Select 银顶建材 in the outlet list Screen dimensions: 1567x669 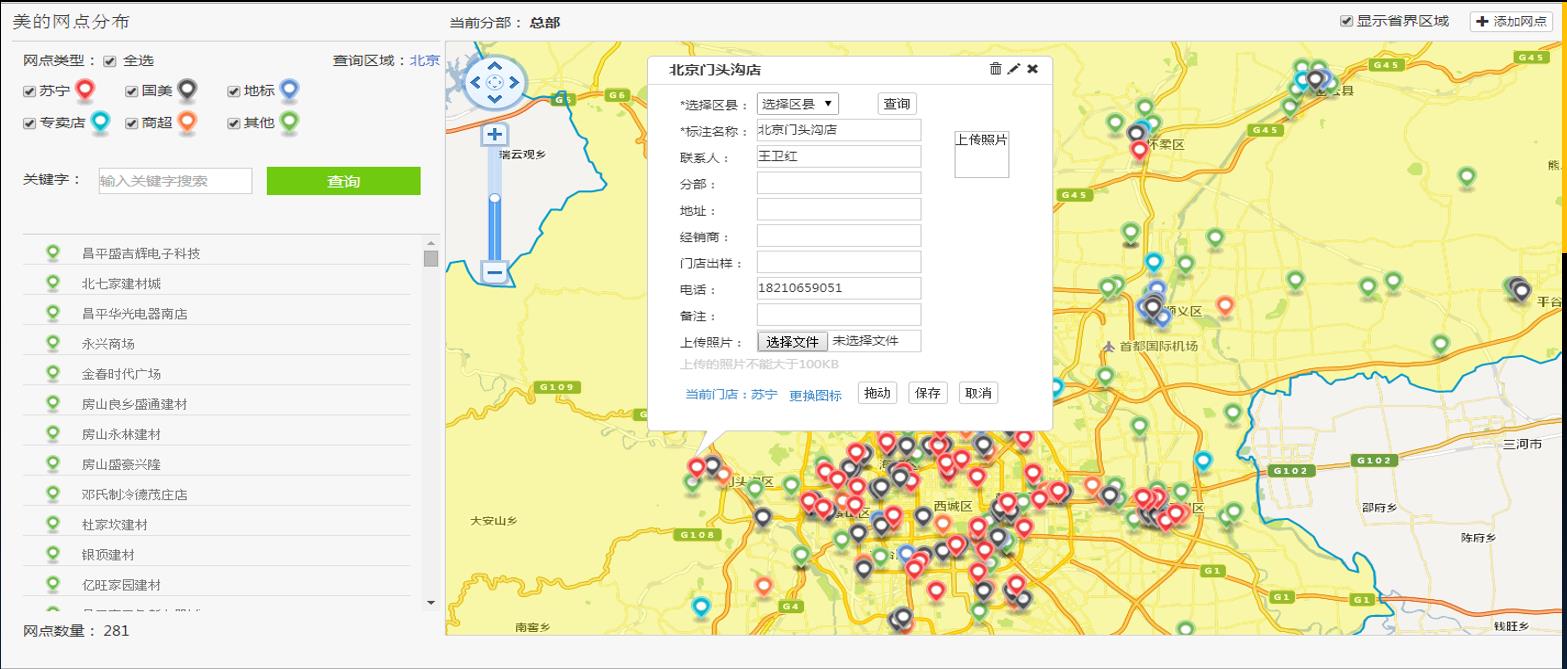[108, 554]
